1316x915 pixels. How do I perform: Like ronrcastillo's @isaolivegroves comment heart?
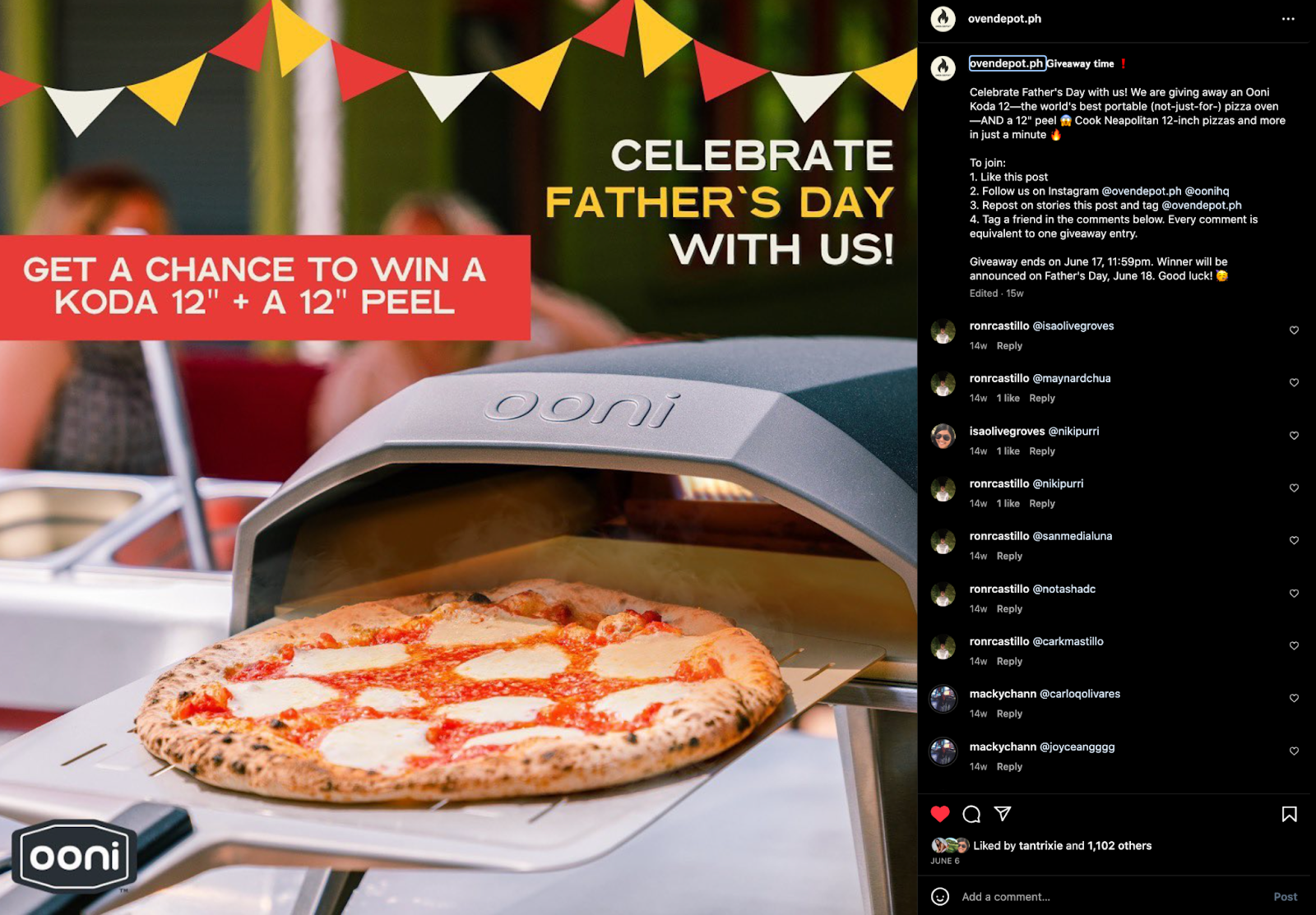pos(1294,330)
